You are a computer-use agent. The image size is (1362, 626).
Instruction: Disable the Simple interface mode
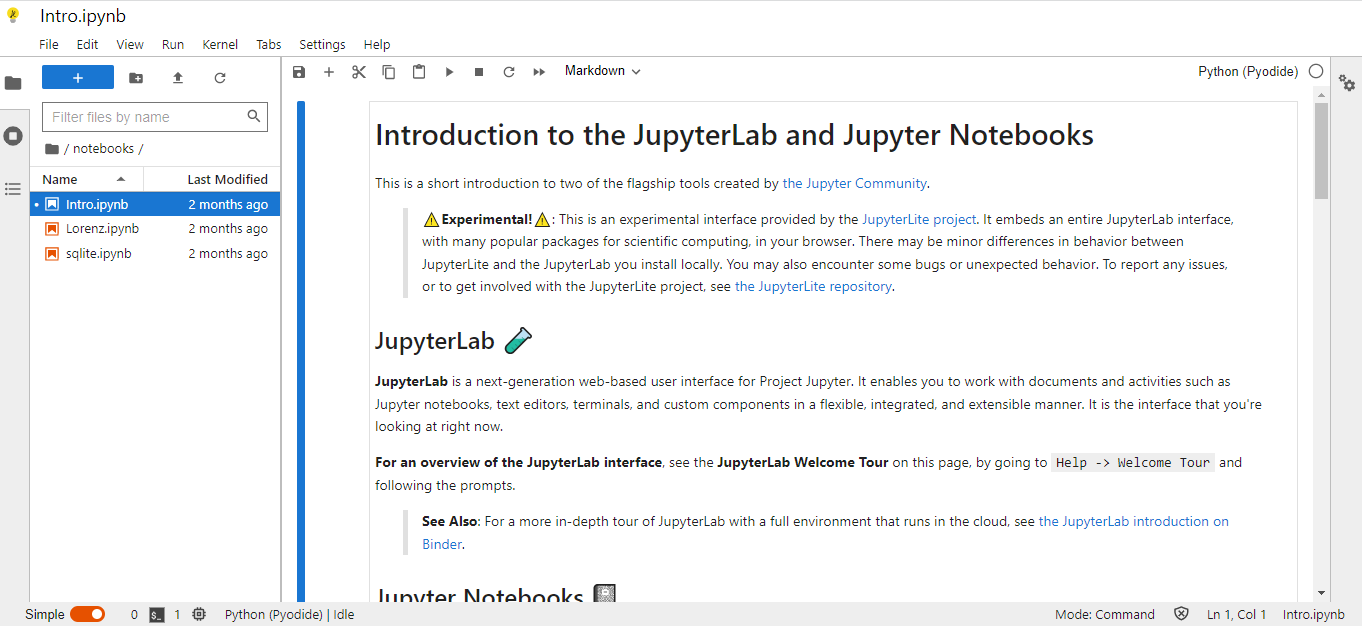88,613
